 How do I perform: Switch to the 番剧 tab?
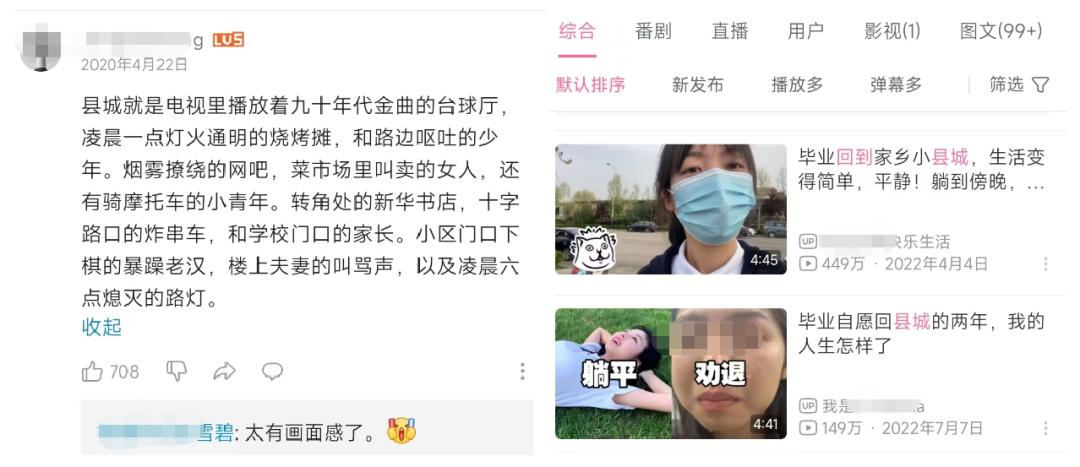653,31
